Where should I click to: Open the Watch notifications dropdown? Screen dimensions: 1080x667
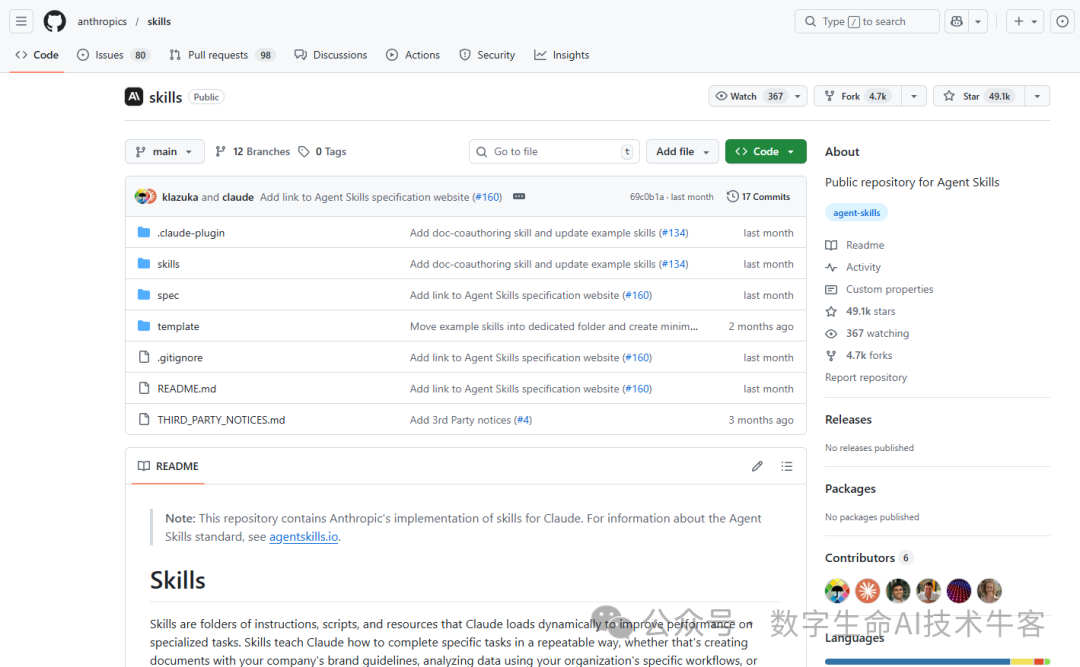tap(758, 96)
